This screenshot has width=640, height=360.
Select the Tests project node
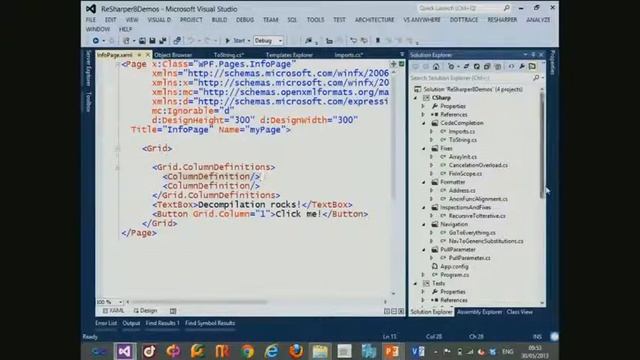coord(438,283)
